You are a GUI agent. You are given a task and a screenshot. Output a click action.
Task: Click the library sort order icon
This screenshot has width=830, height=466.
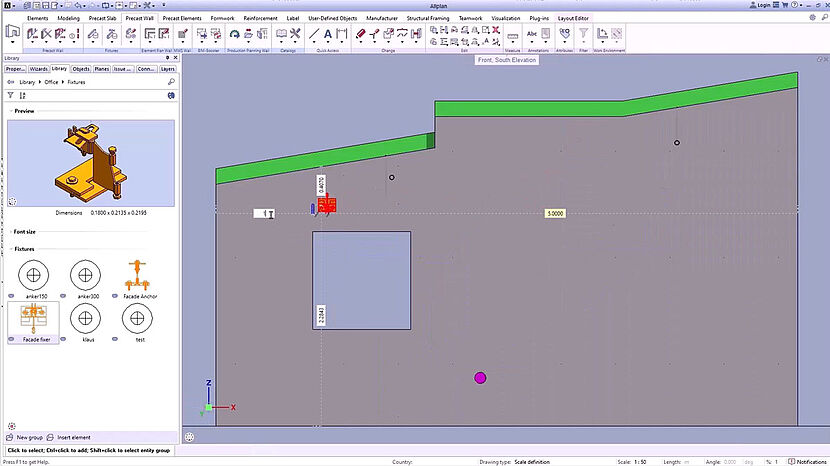pos(22,95)
